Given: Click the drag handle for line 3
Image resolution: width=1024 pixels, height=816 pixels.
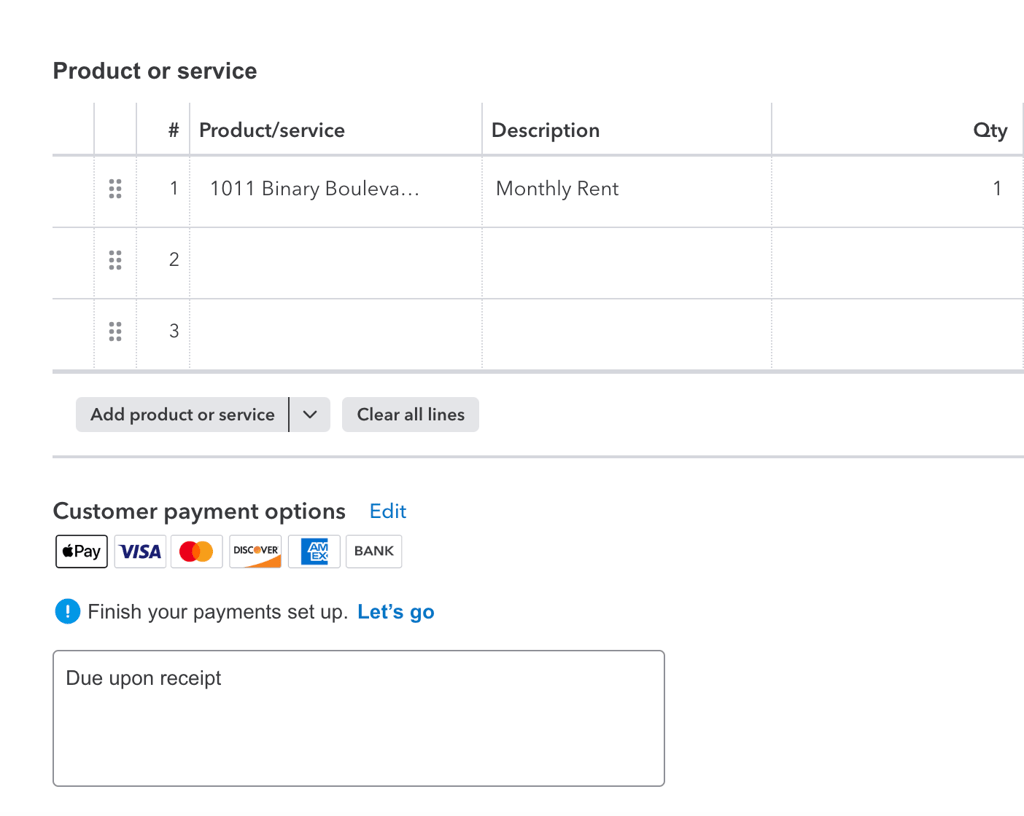Looking at the screenshot, I should pyautogui.click(x=115, y=331).
